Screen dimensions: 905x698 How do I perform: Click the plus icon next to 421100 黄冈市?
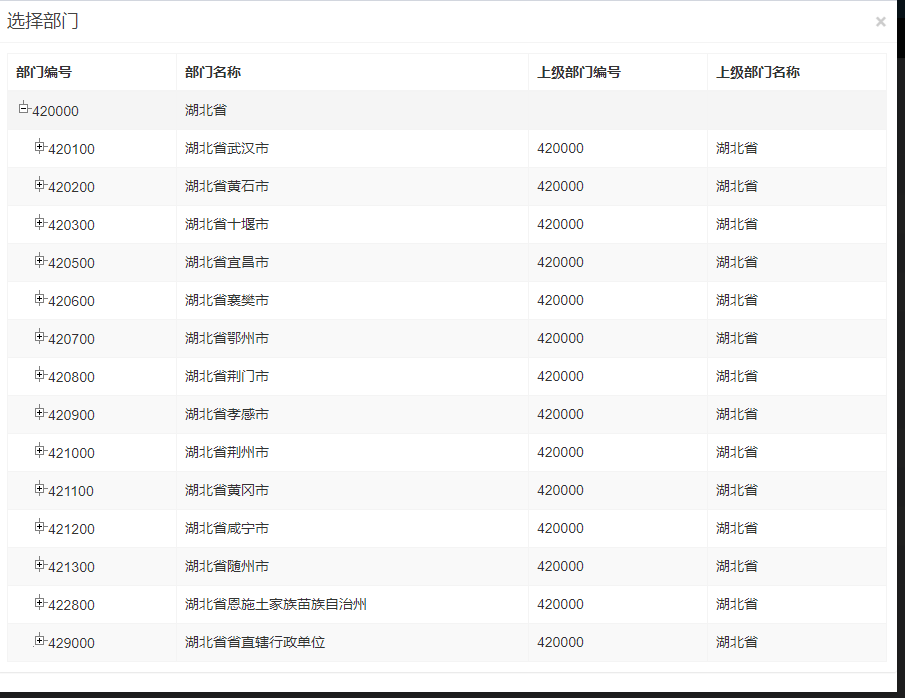[39, 490]
